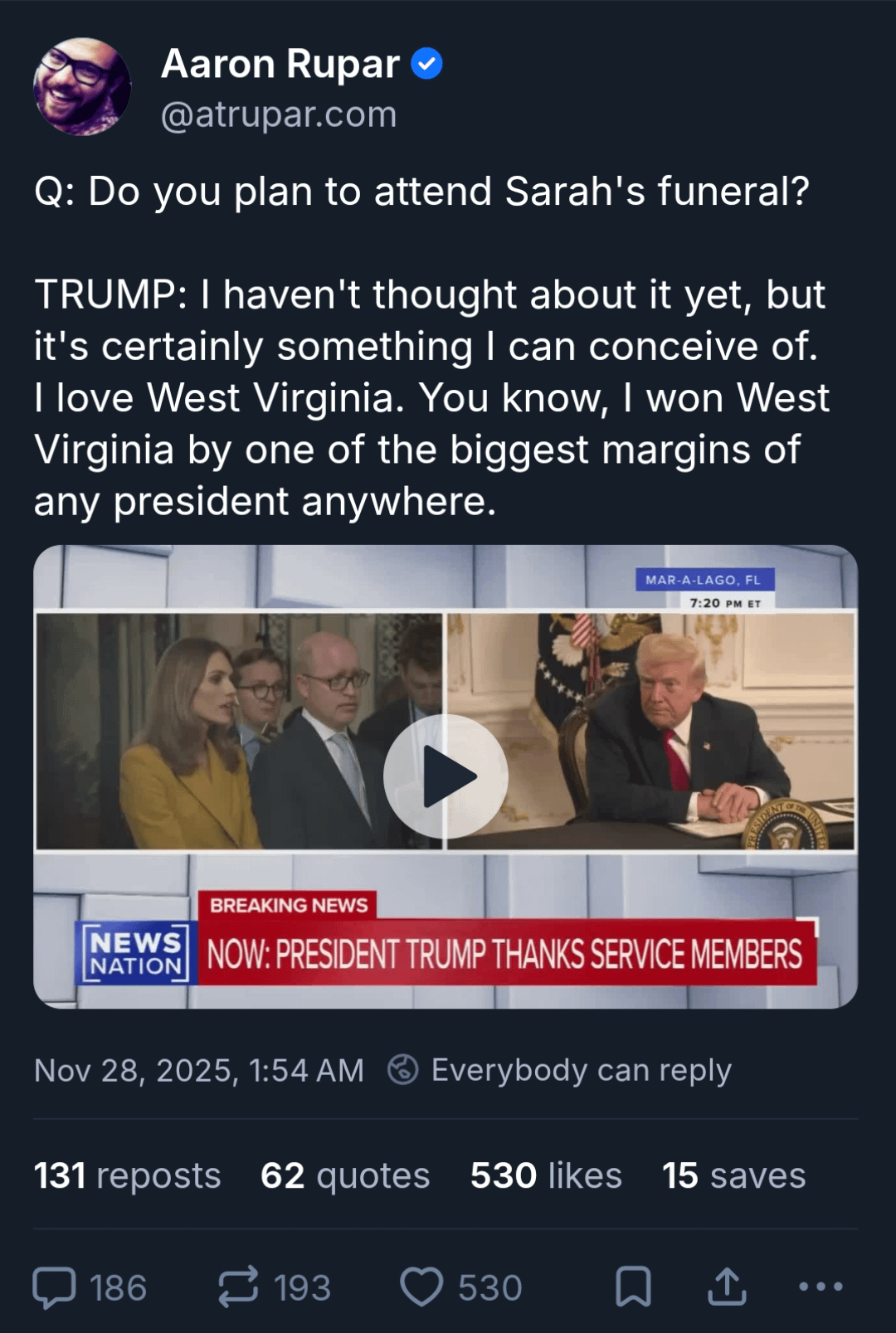
Task: Click the post text about West Virginia
Action: point(431,398)
